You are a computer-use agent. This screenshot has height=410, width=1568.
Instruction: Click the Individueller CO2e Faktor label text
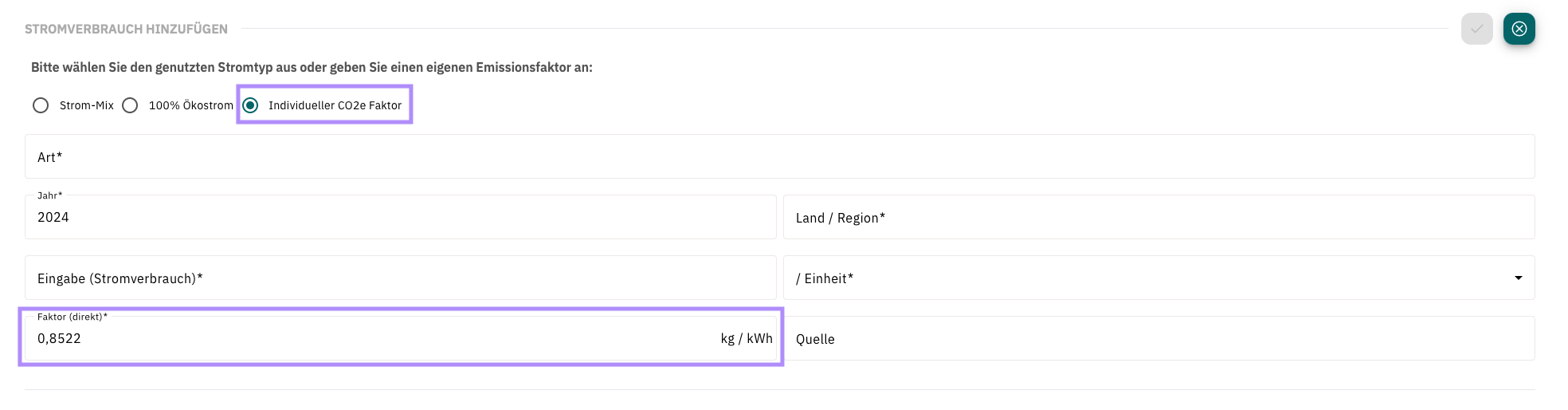point(335,105)
